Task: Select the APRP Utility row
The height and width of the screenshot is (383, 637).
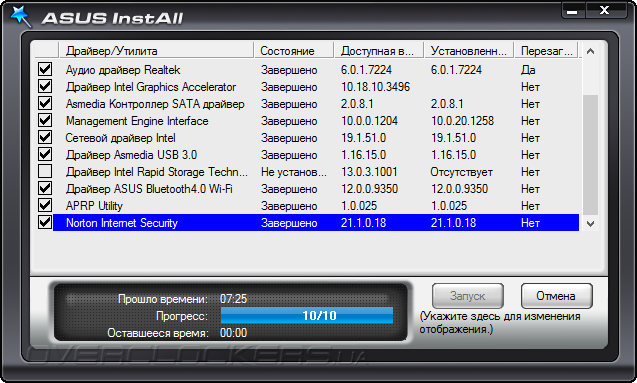Action: click(x=316, y=206)
